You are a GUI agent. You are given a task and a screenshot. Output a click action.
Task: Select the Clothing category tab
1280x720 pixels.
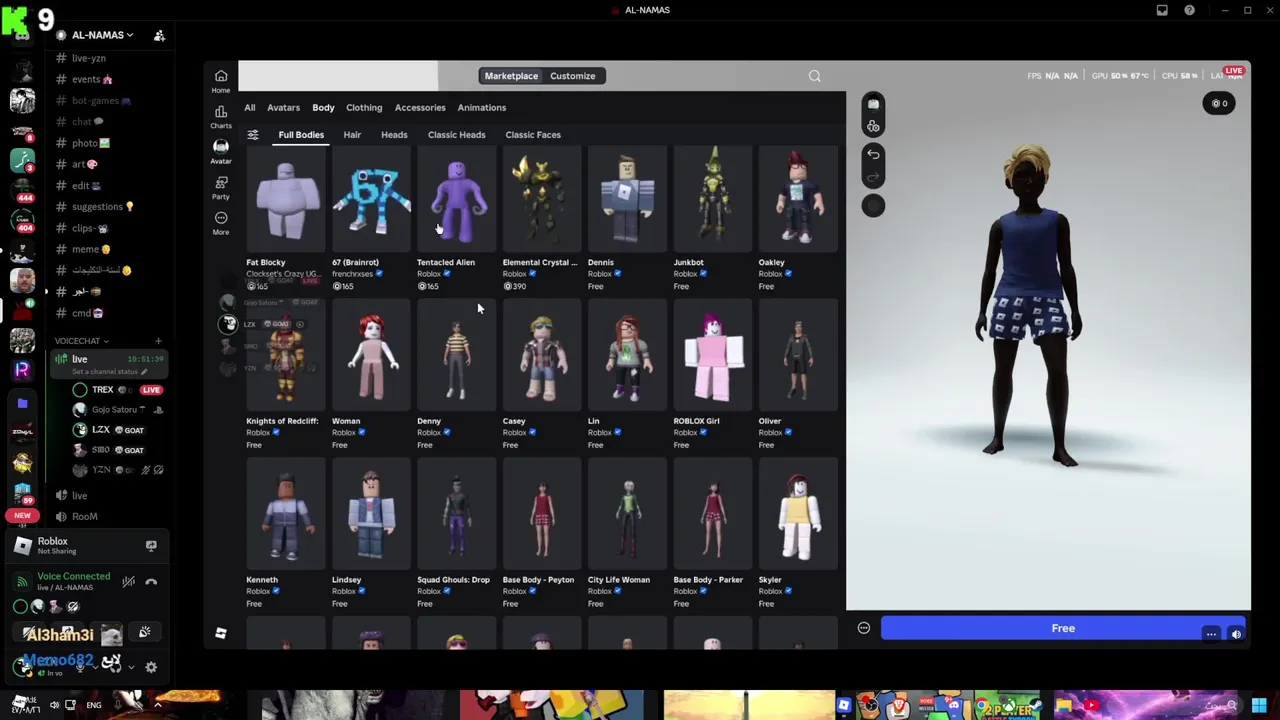[364, 108]
